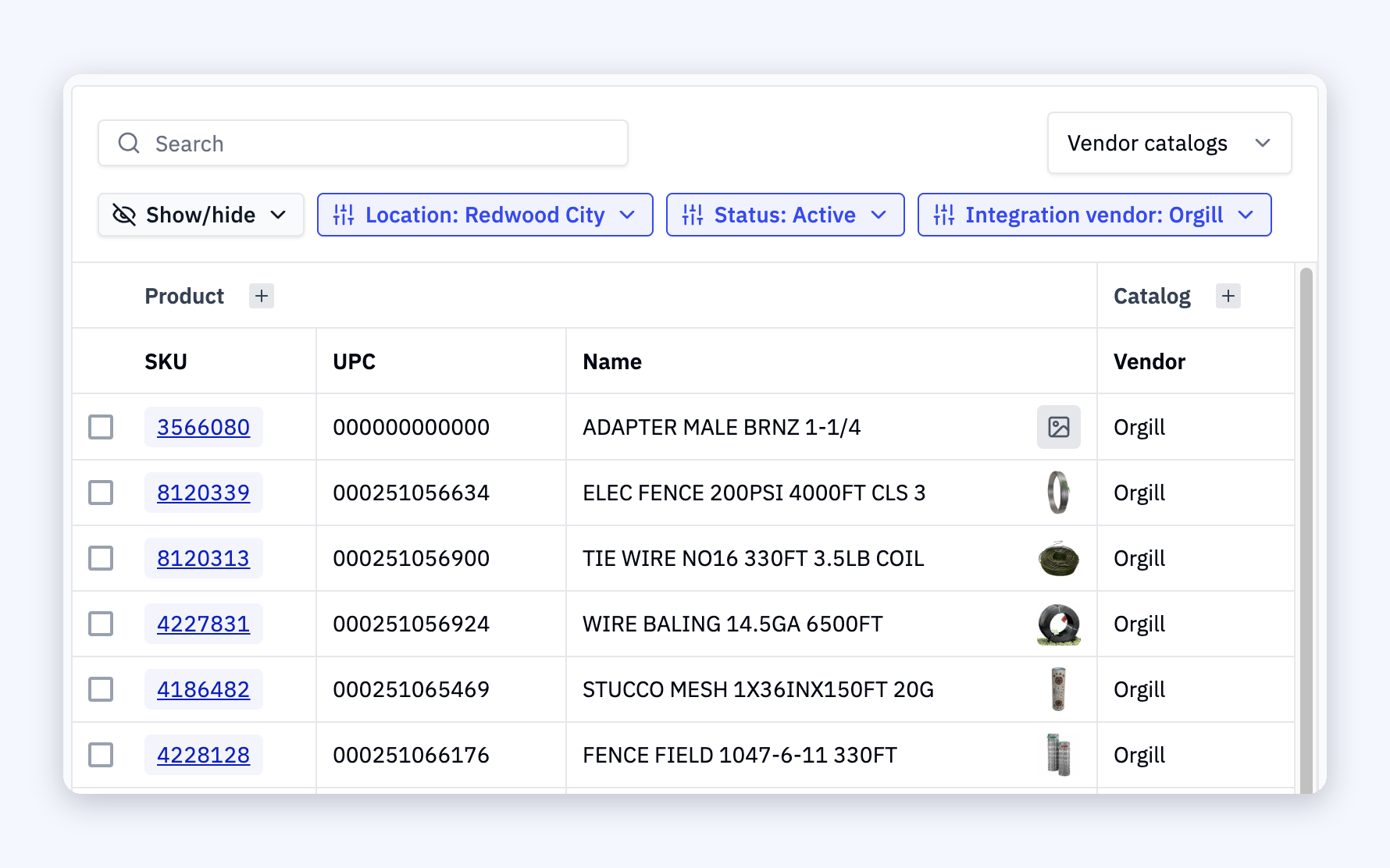View STUCCO MESH product thumbnail
This screenshot has height=868, width=1390.
tap(1059, 689)
